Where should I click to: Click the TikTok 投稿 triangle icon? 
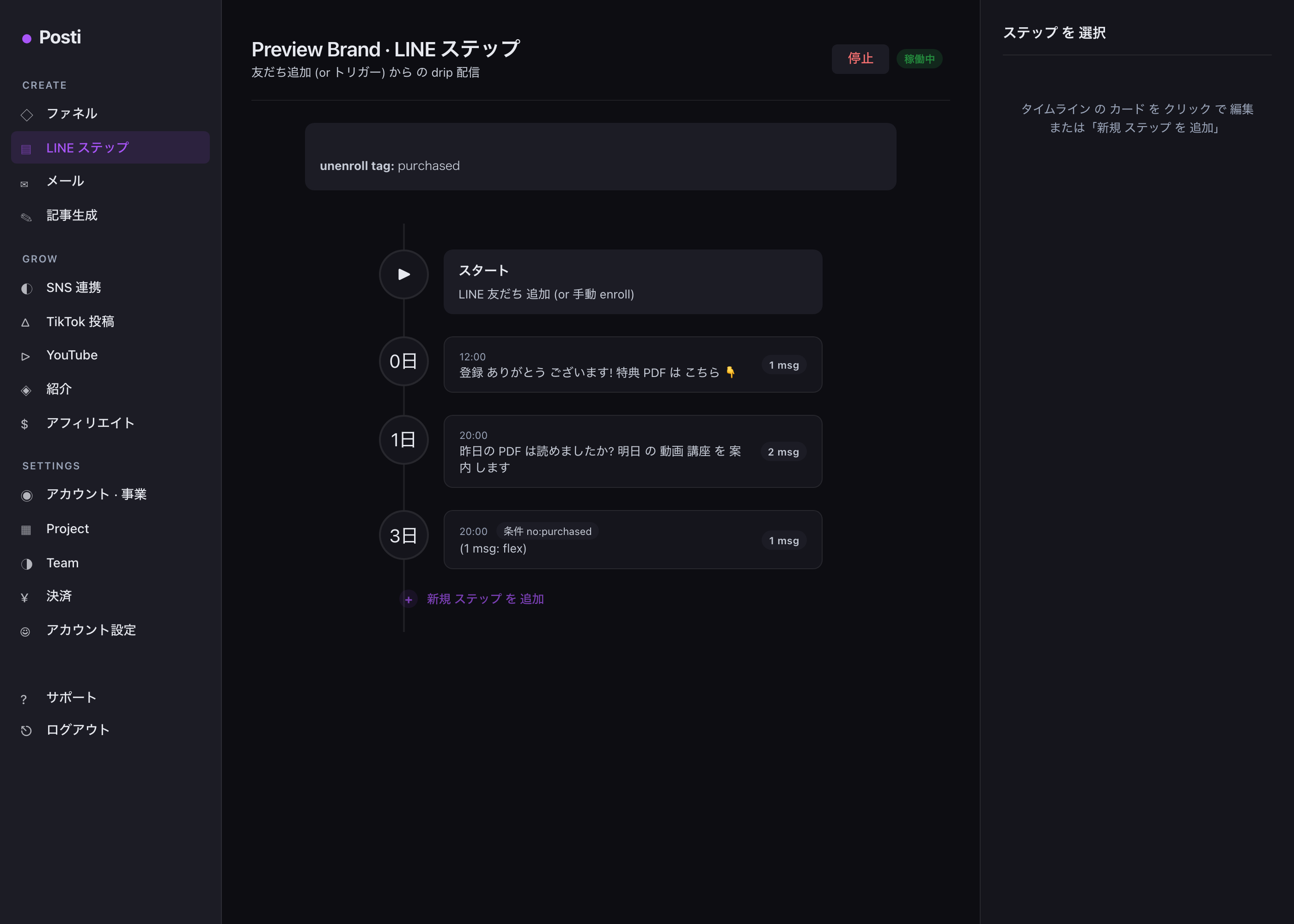(25, 322)
